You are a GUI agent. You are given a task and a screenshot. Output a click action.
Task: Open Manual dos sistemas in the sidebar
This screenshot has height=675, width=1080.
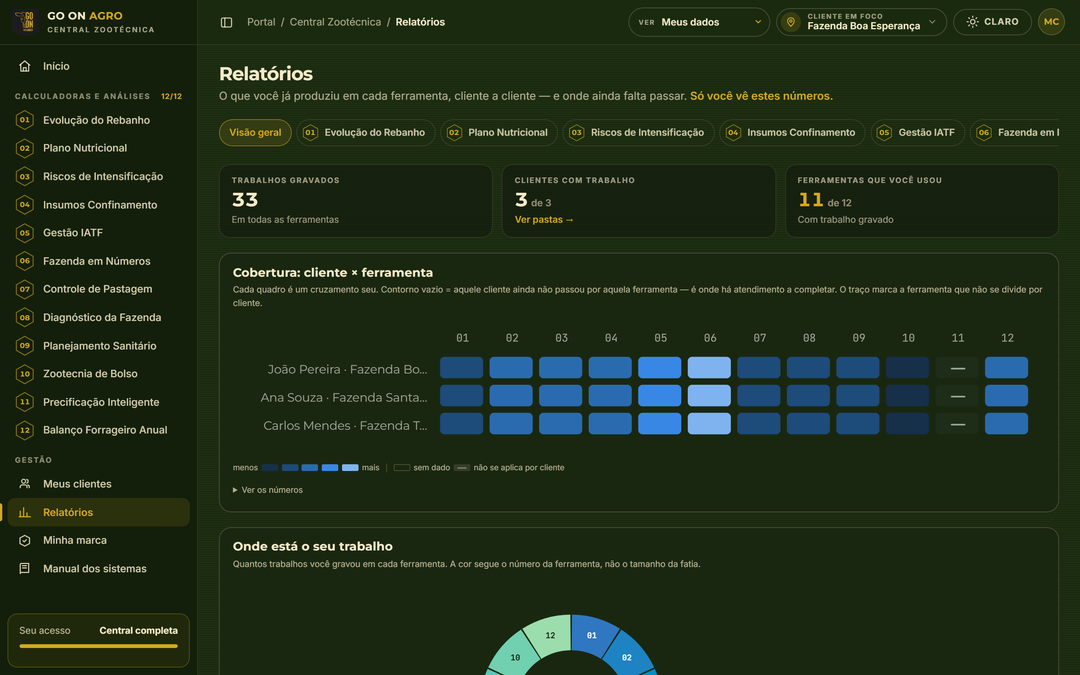[x=98, y=568]
